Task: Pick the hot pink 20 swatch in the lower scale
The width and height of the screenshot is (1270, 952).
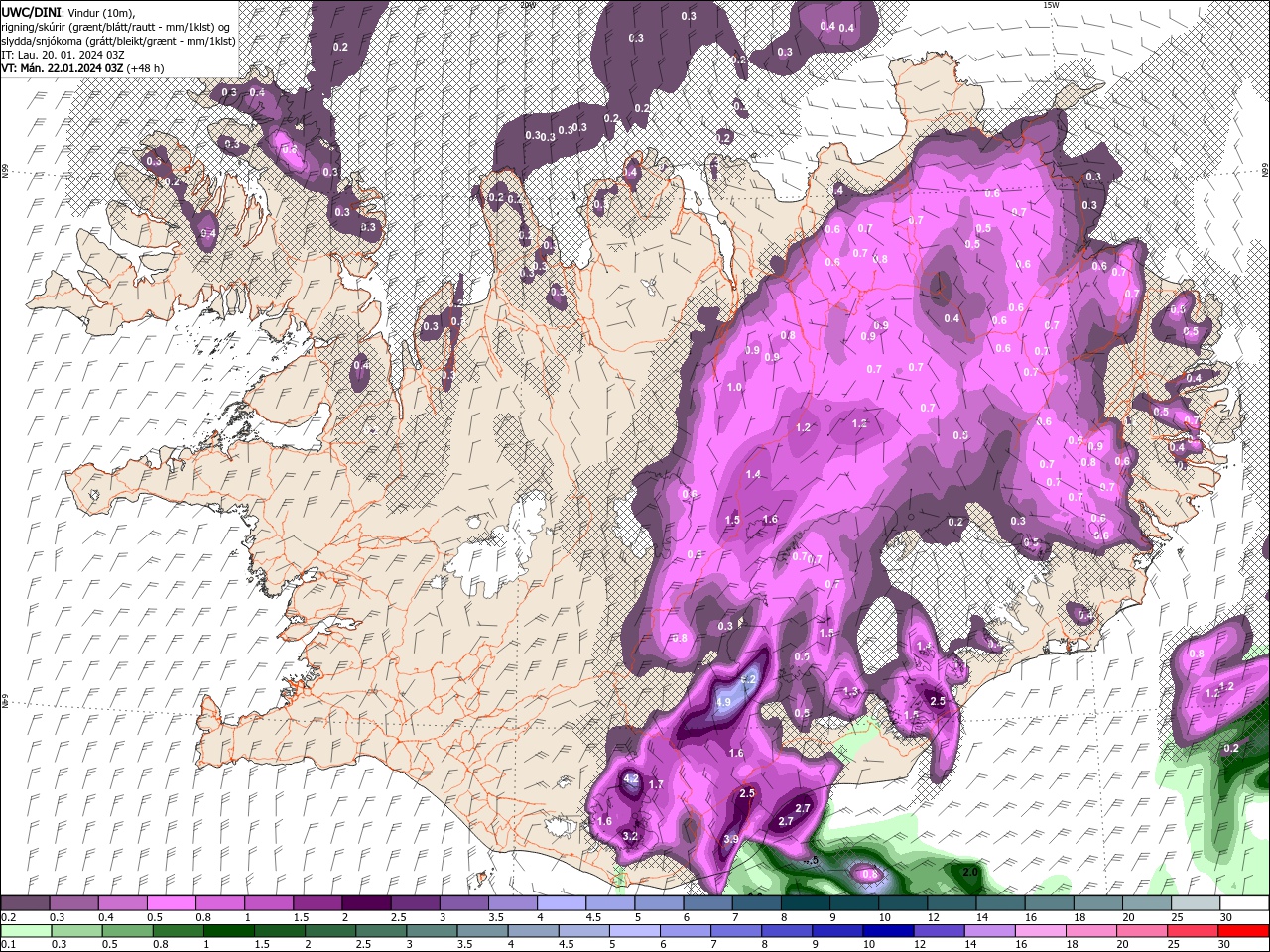Action: pyautogui.click(x=1142, y=931)
